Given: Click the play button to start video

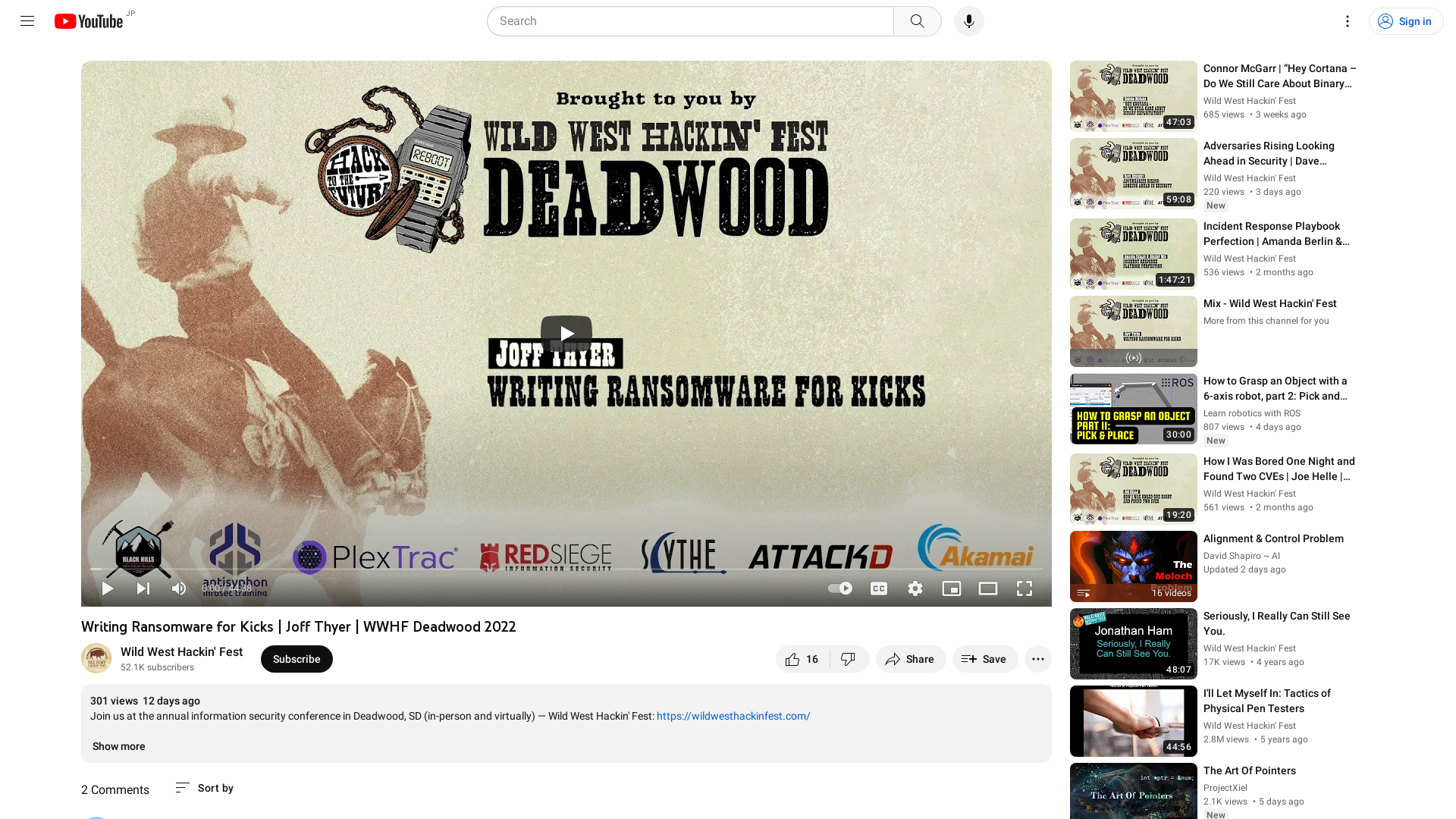Looking at the screenshot, I should (566, 333).
